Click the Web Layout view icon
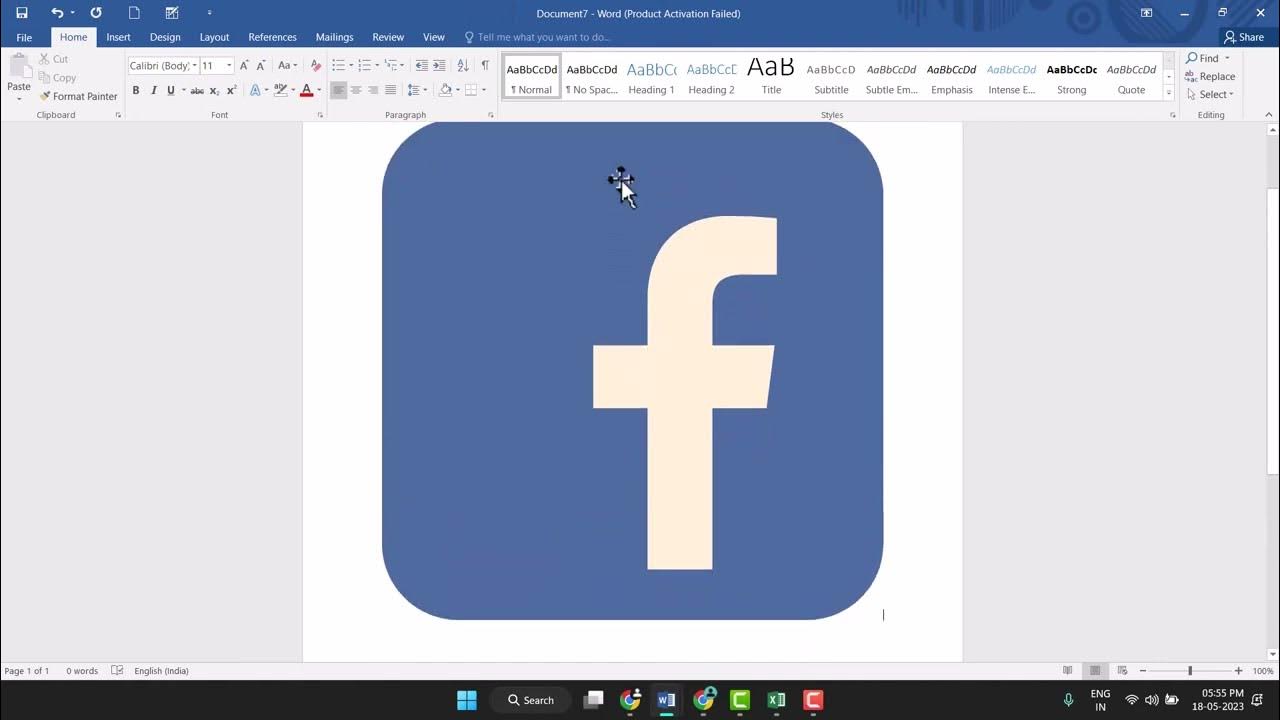1280x720 pixels. pyautogui.click(x=1122, y=671)
